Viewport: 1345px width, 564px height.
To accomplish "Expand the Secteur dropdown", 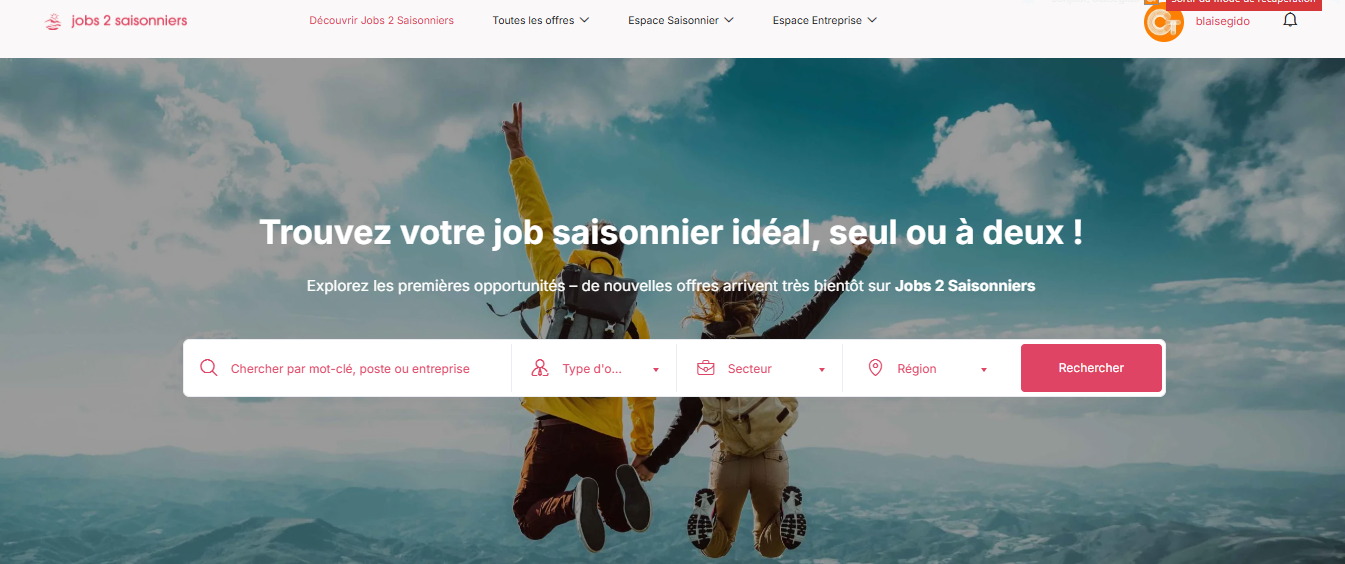I will (760, 369).
